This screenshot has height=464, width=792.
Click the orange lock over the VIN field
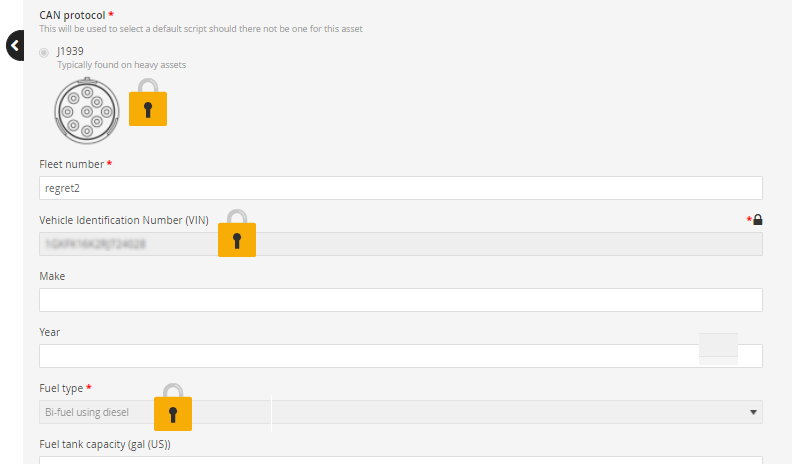237,235
